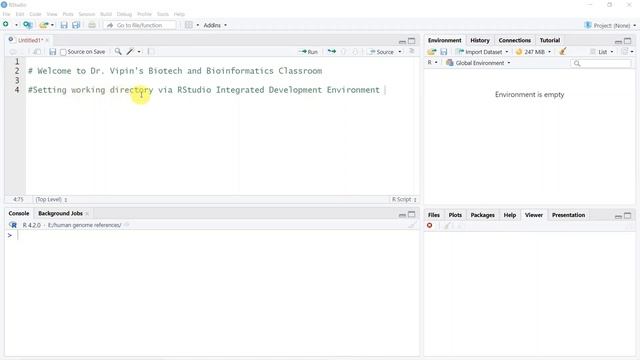
Task: Select the Console tab
Action: pyautogui.click(x=19, y=213)
